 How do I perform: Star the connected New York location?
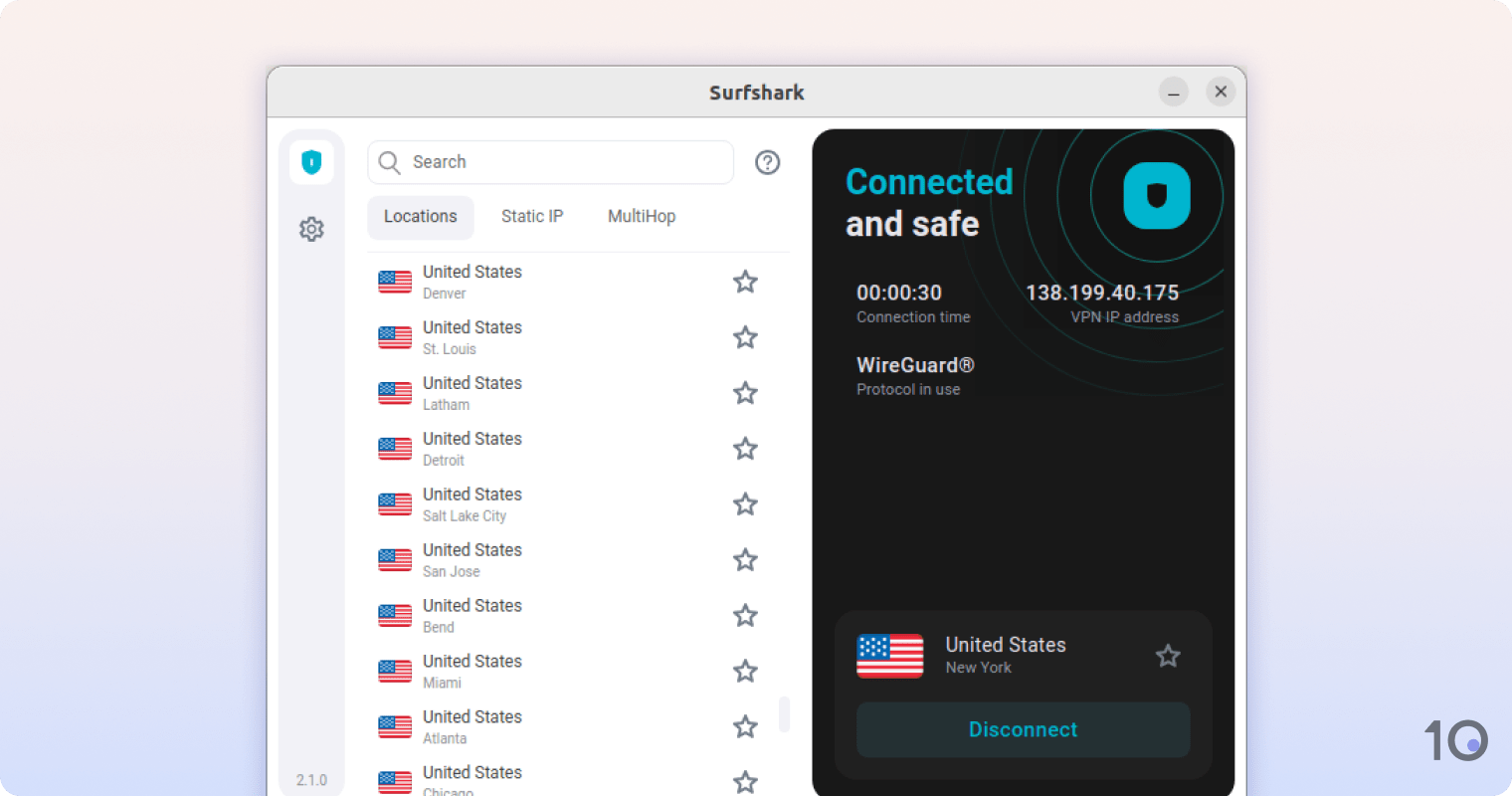(x=1167, y=656)
